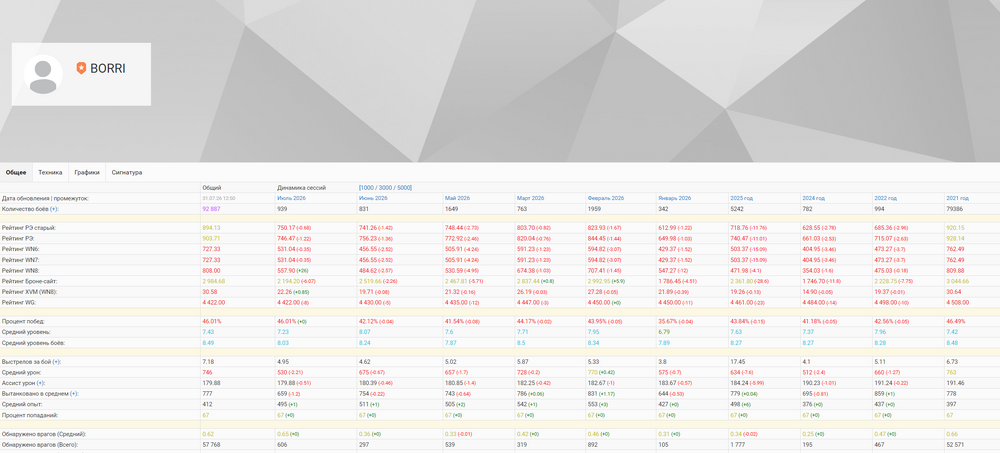Click the Май 2026 battles count 1649
1000x453 pixels.
(452, 209)
